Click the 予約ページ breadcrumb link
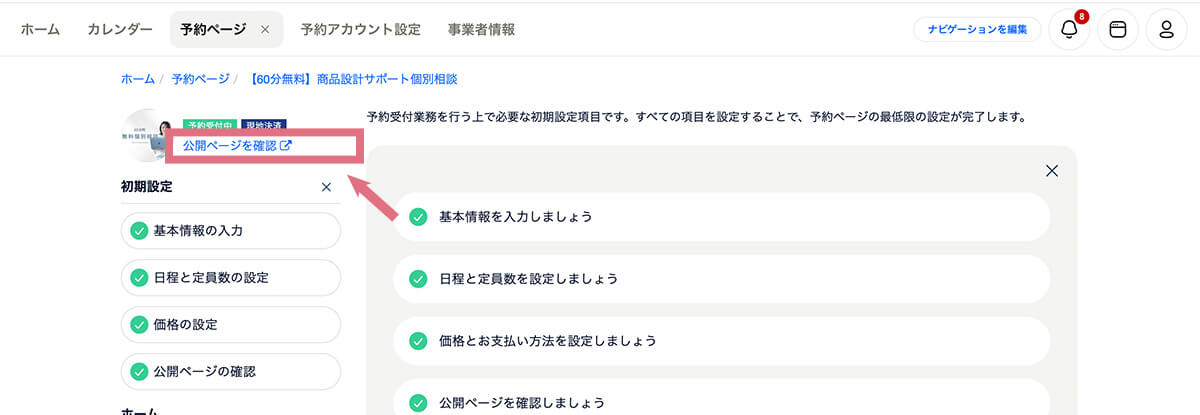 pyautogui.click(x=198, y=79)
